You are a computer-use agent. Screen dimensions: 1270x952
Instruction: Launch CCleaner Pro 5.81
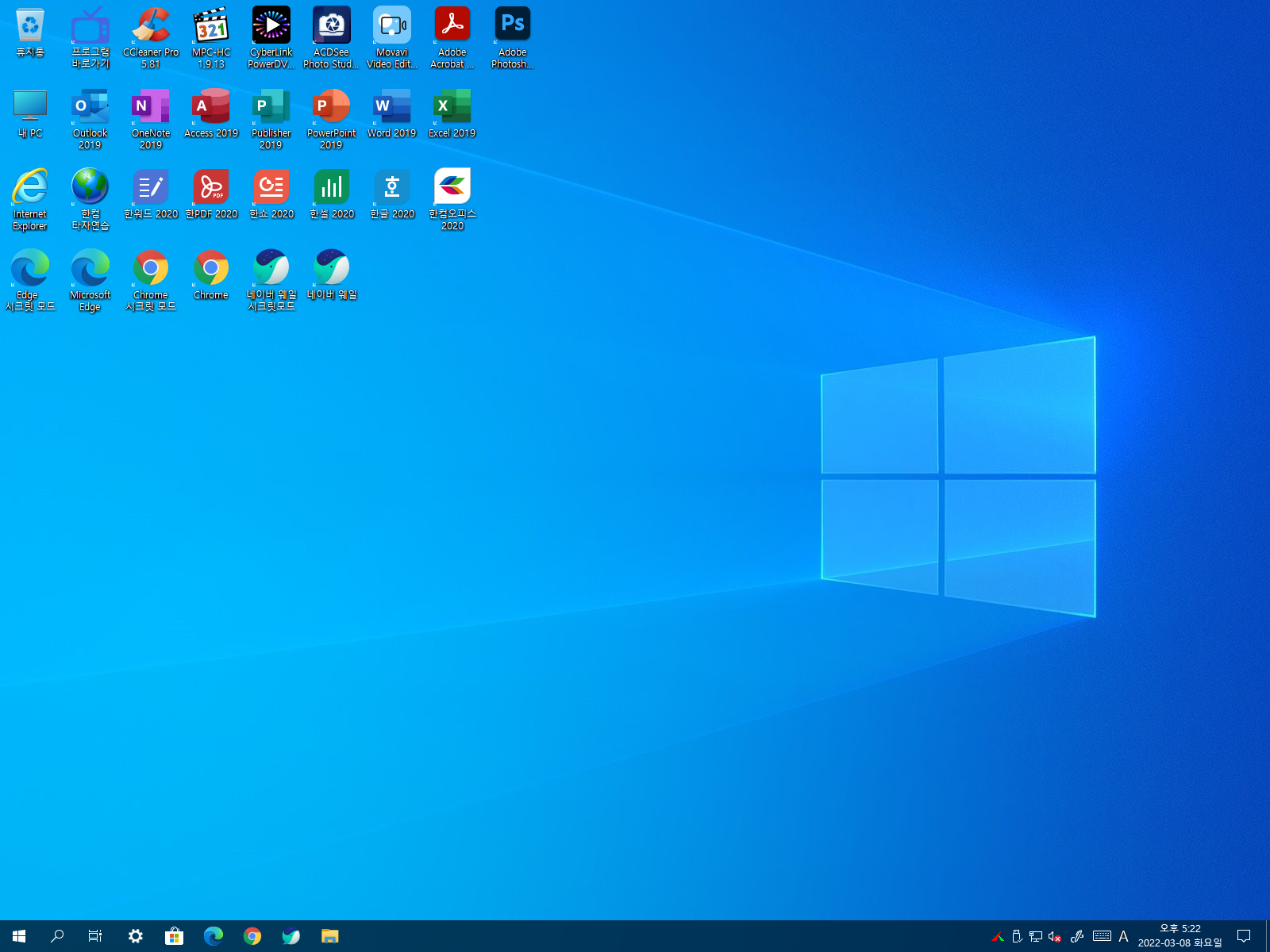(151, 38)
